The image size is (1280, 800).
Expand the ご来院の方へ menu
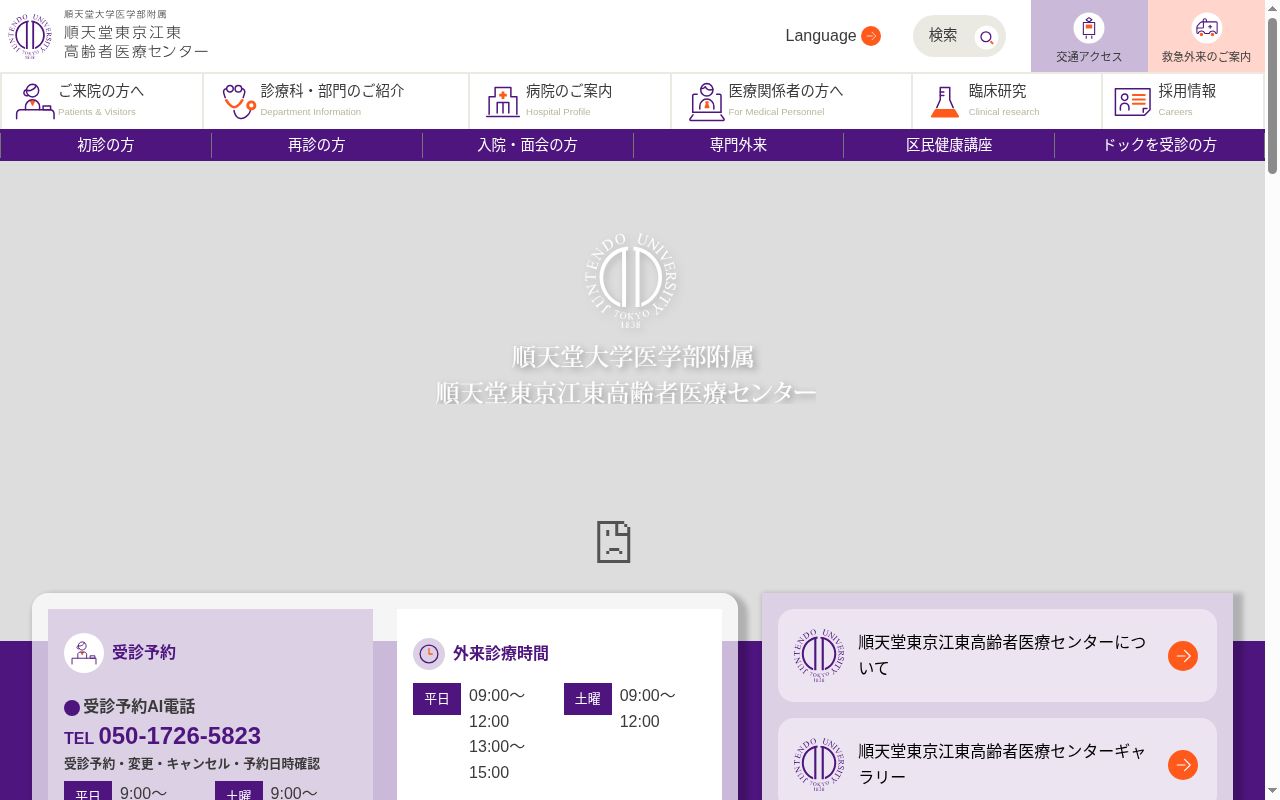(x=102, y=101)
